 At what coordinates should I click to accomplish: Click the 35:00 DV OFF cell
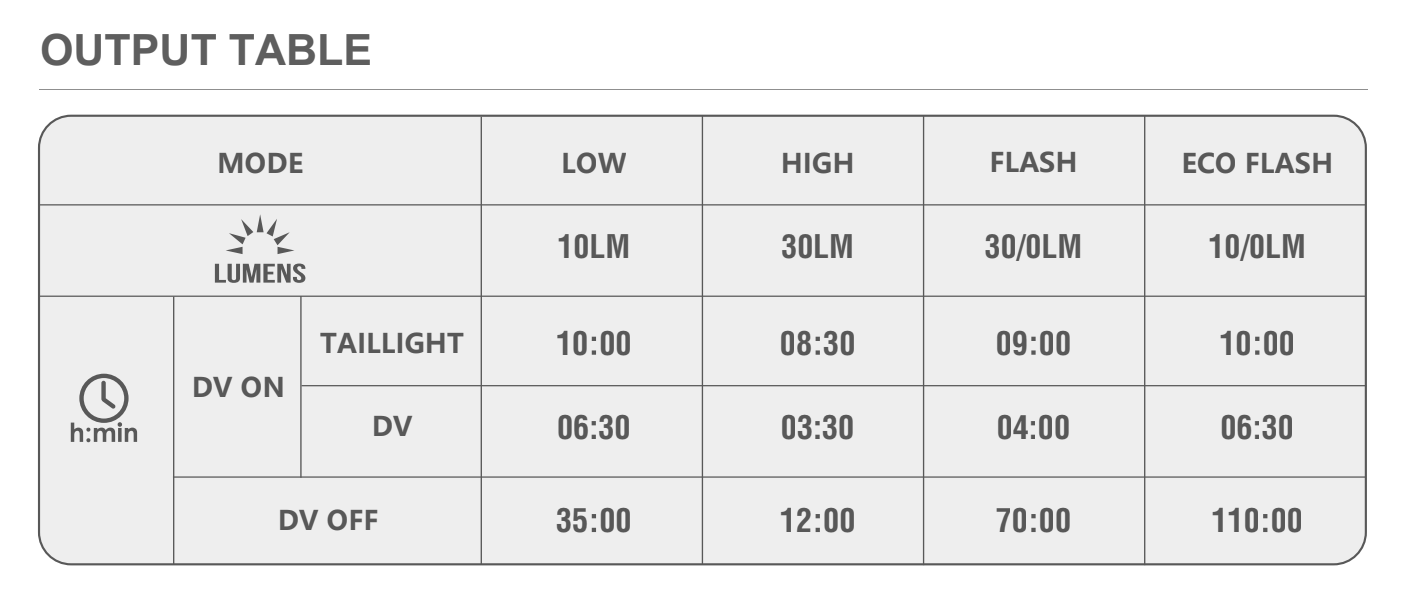(x=593, y=521)
